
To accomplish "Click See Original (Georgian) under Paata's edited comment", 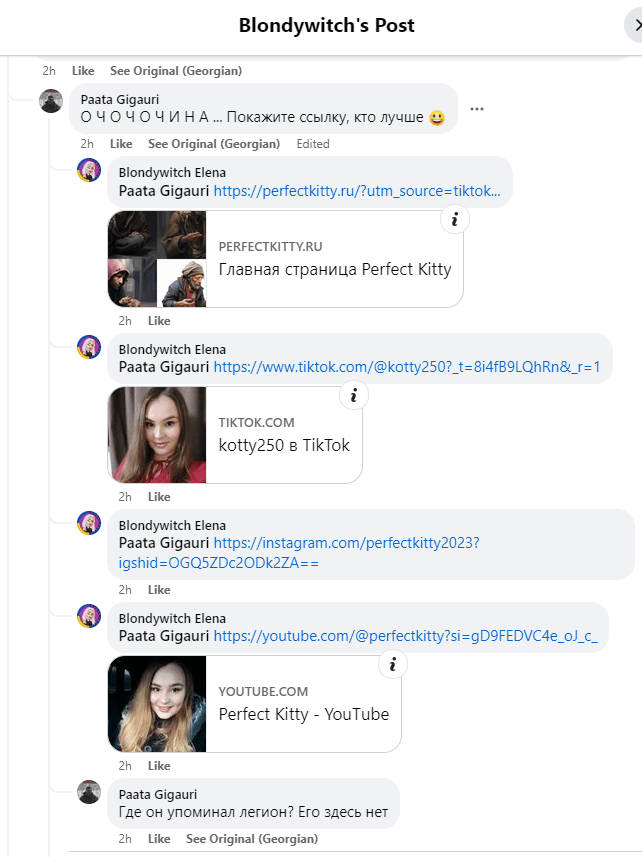I will point(214,144).
